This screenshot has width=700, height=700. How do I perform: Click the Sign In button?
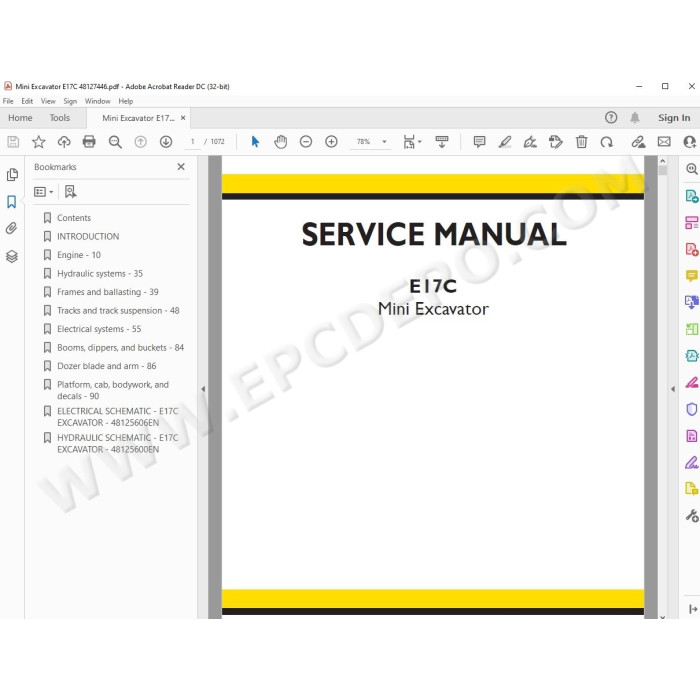pos(674,118)
